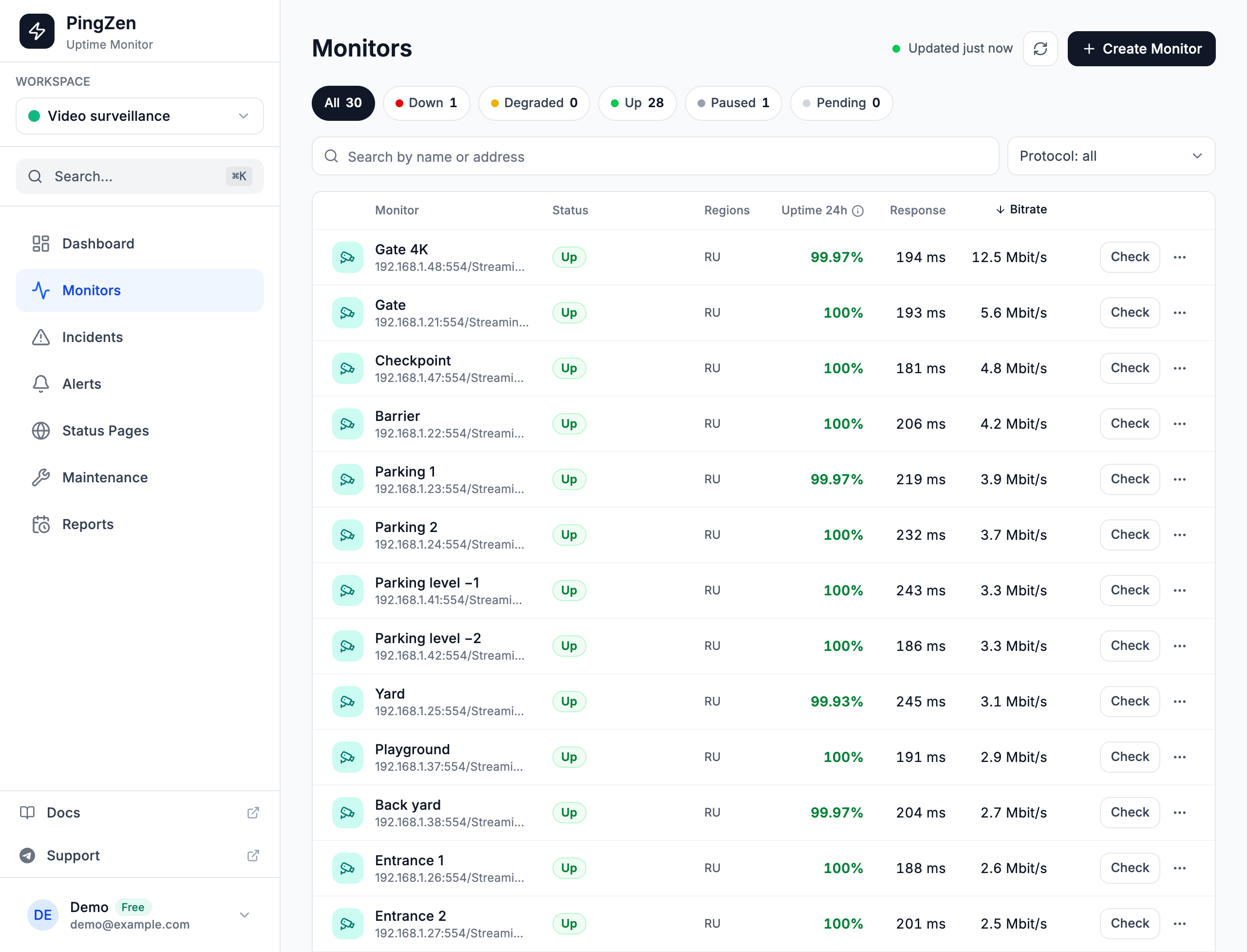Click the camera icon for Playground

[347, 757]
